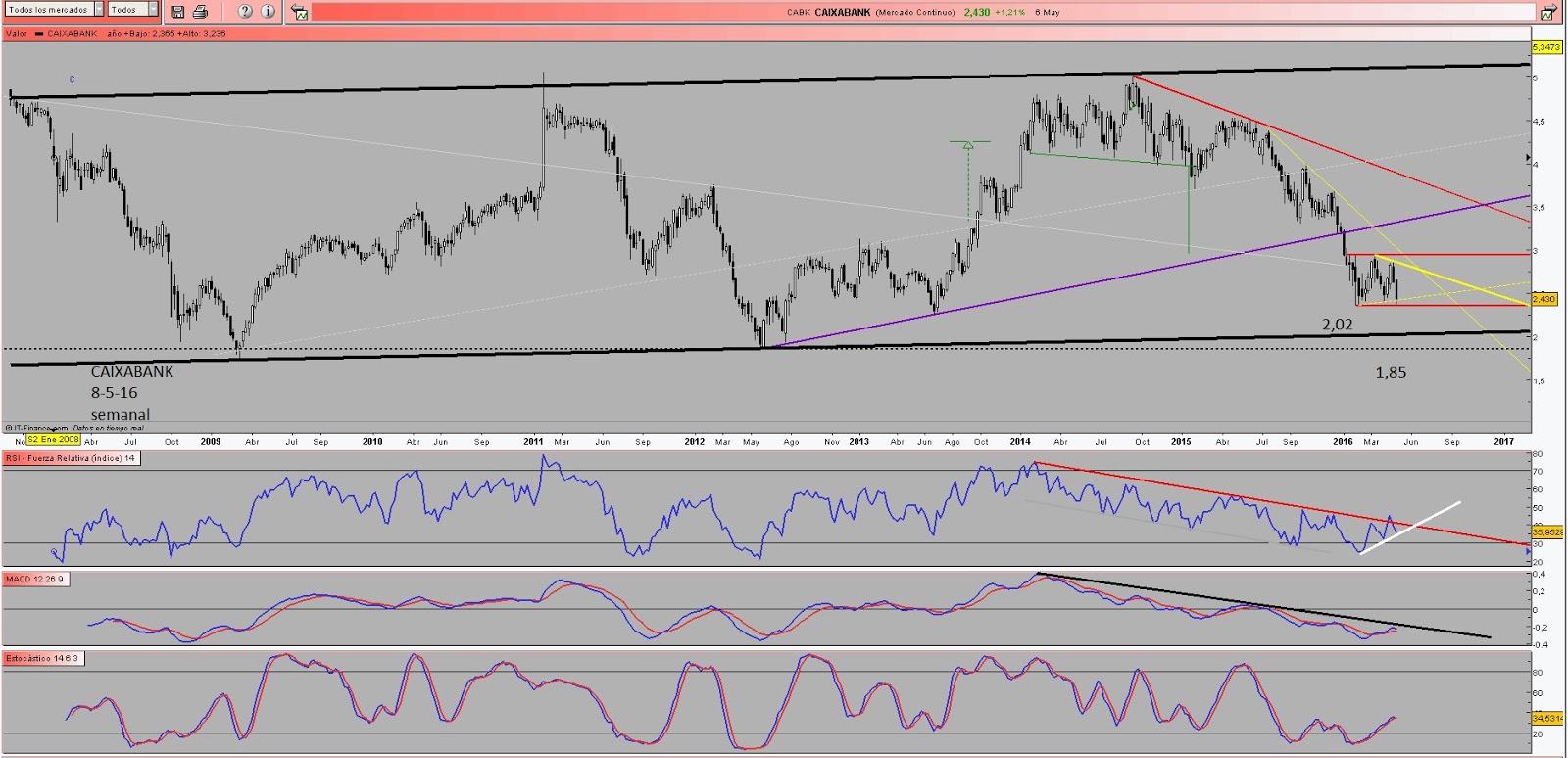Click the 'Valor' label in chart header
This screenshot has width=1568, height=758.
tap(17, 33)
